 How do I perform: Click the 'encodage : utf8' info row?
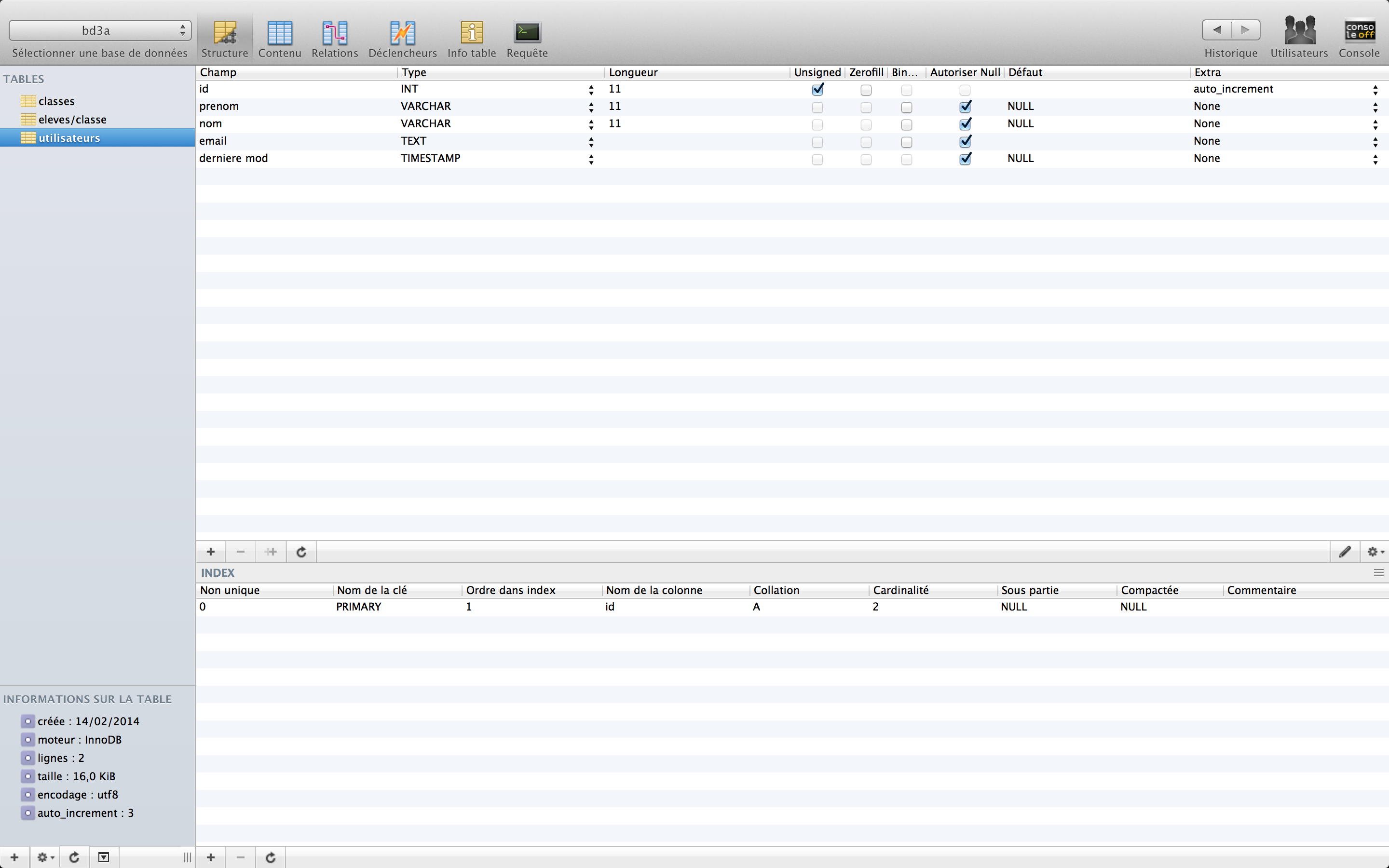point(78,795)
